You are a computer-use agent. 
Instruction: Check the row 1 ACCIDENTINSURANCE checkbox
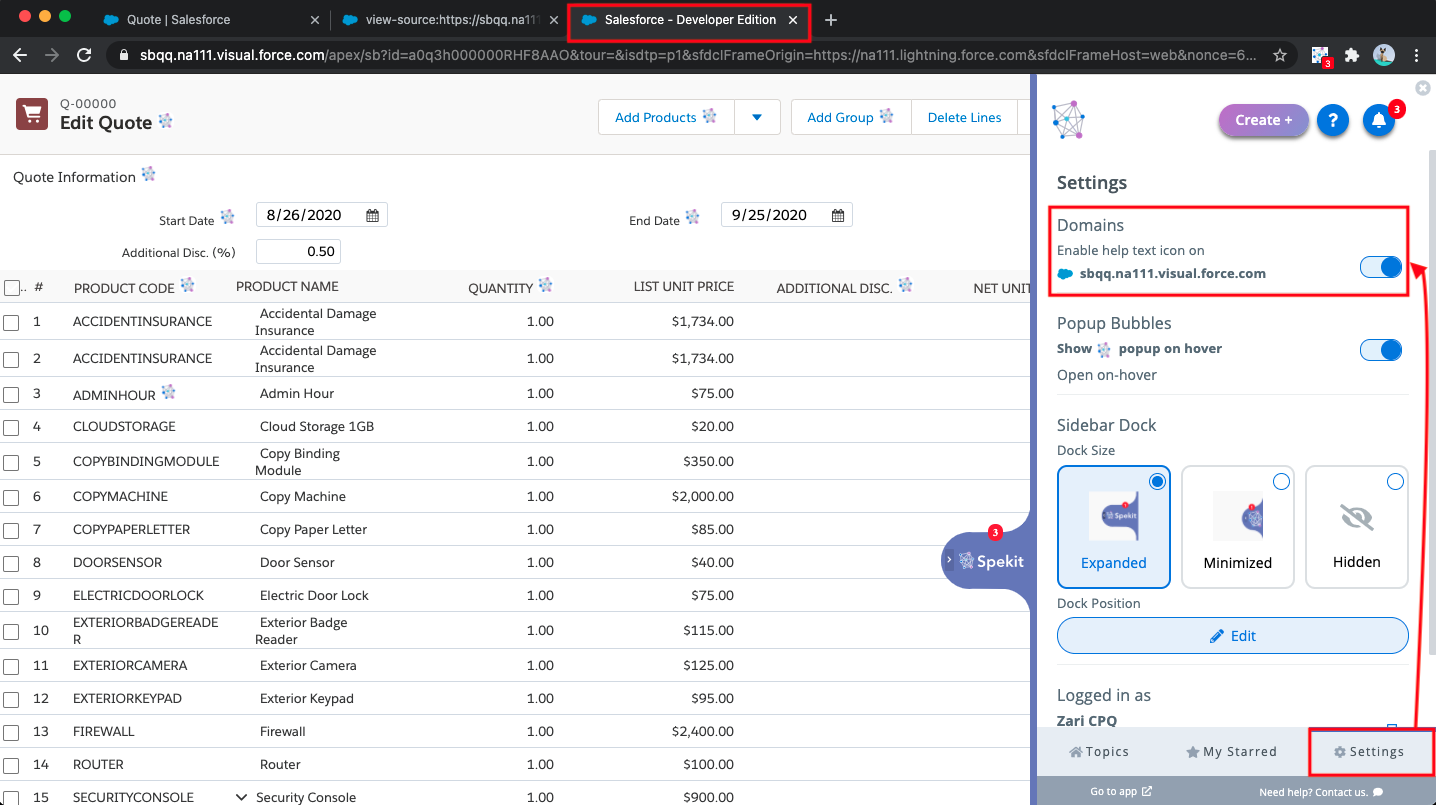(x=11, y=323)
